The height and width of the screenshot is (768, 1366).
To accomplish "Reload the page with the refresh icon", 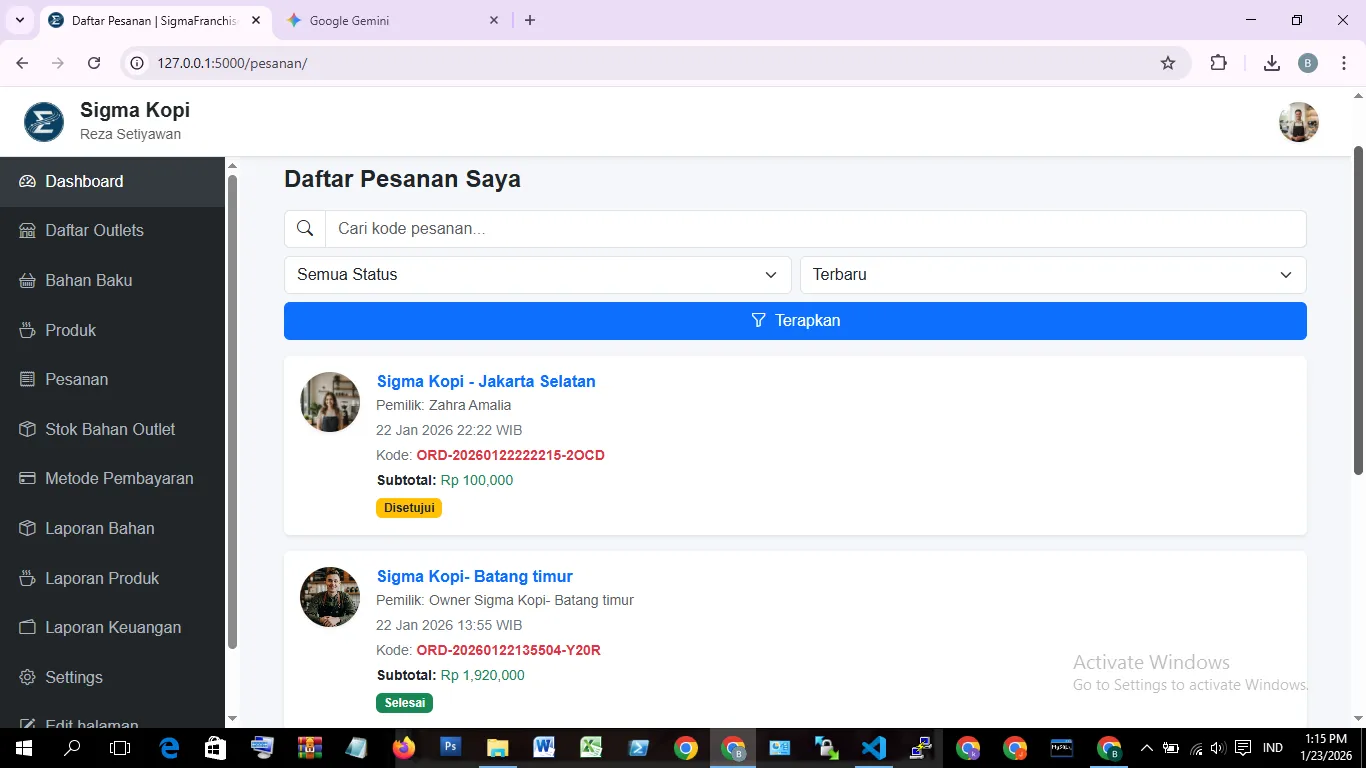I will coord(94,63).
